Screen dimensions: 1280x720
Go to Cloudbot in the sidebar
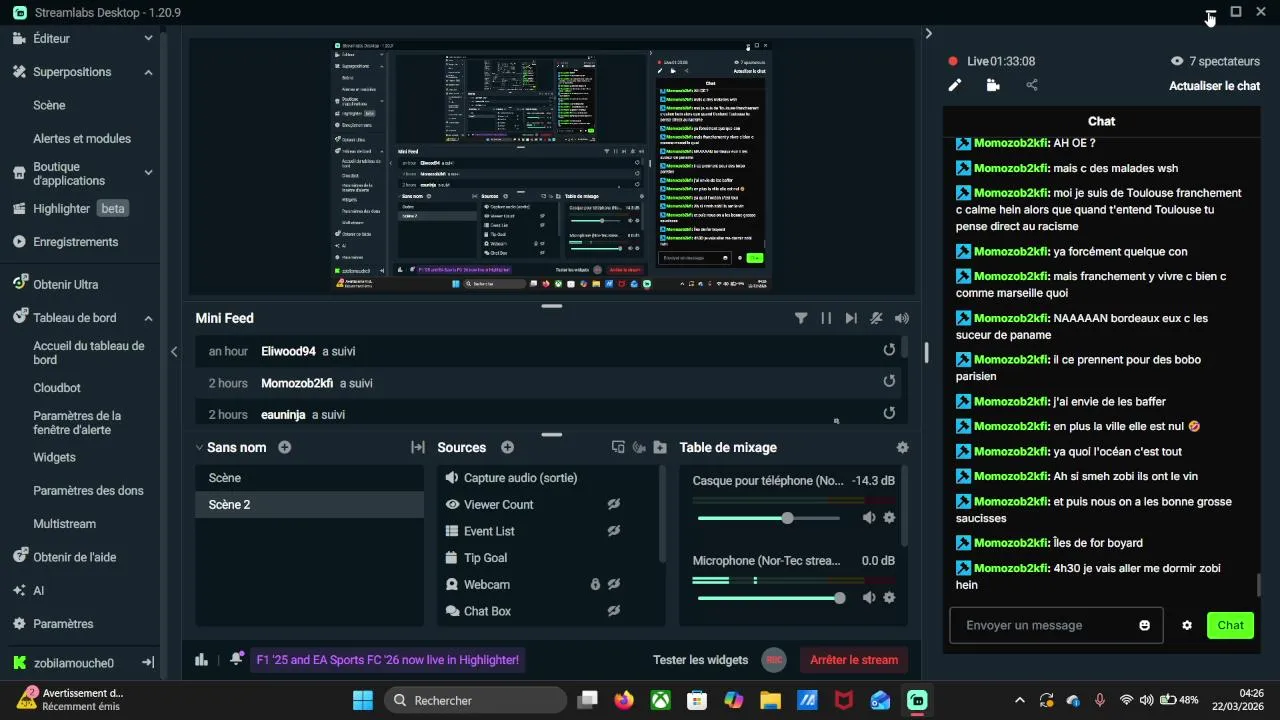57,388
